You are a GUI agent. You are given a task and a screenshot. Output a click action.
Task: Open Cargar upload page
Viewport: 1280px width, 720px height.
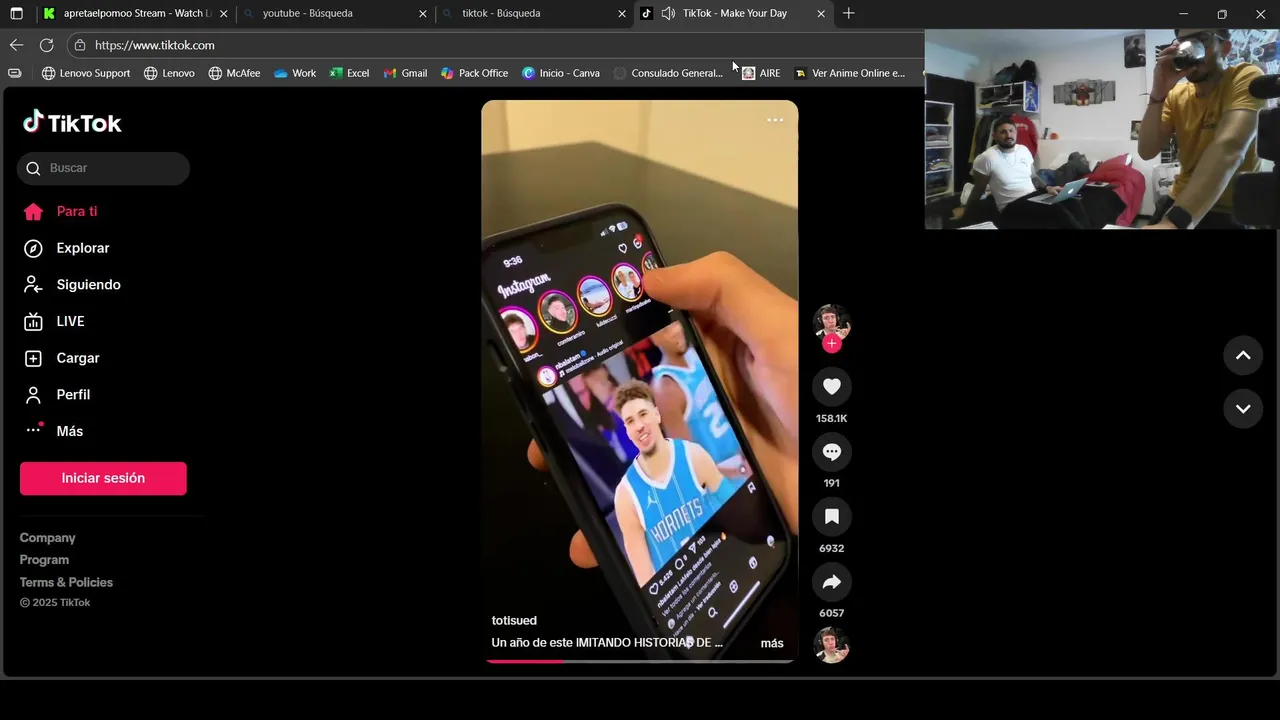pos(61,358)
